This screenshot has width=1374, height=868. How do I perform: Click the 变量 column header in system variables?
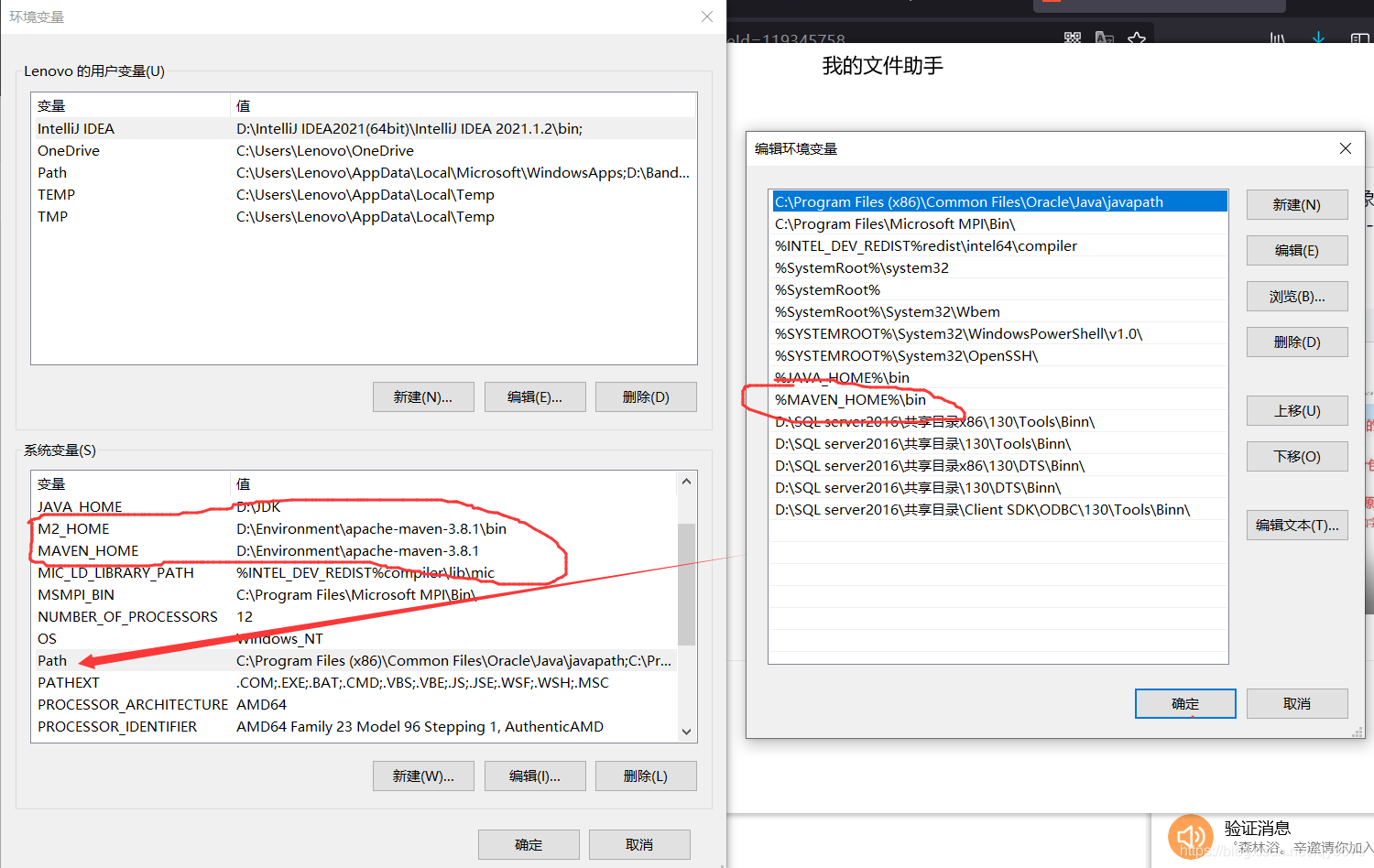pyautogui.click(x=130, y=483)
